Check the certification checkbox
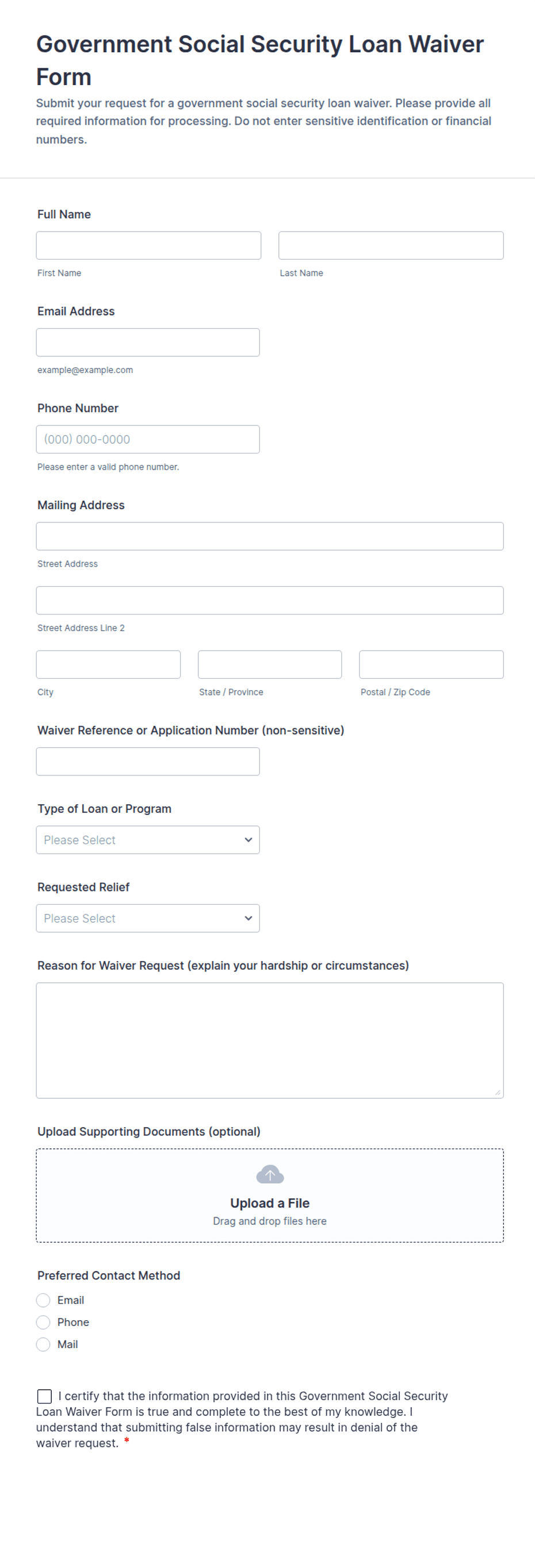Viewport: 535px width, 1568px height. click(x=44, y=1396)
